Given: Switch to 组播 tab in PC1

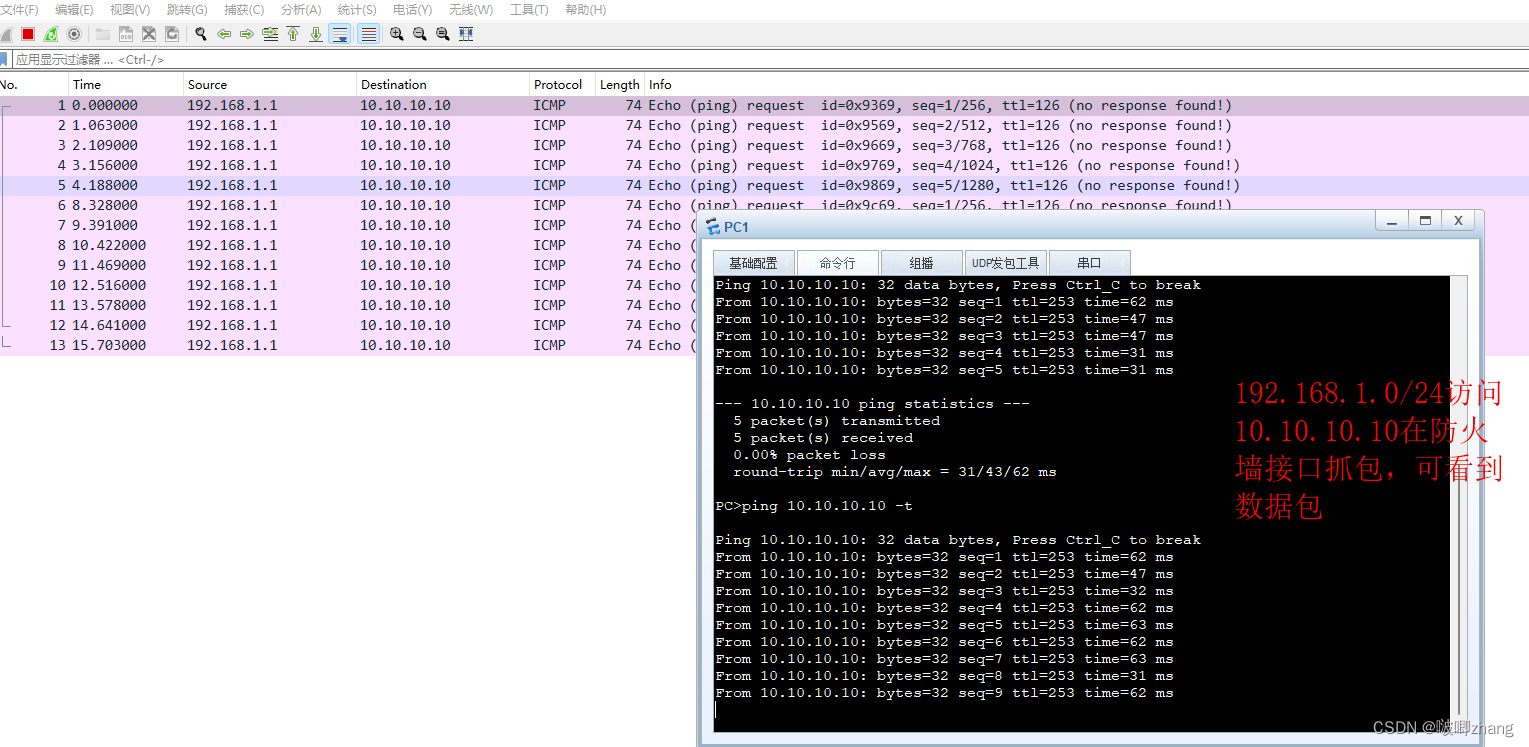Looking at the screenshot, I should [x=921, y=263].
